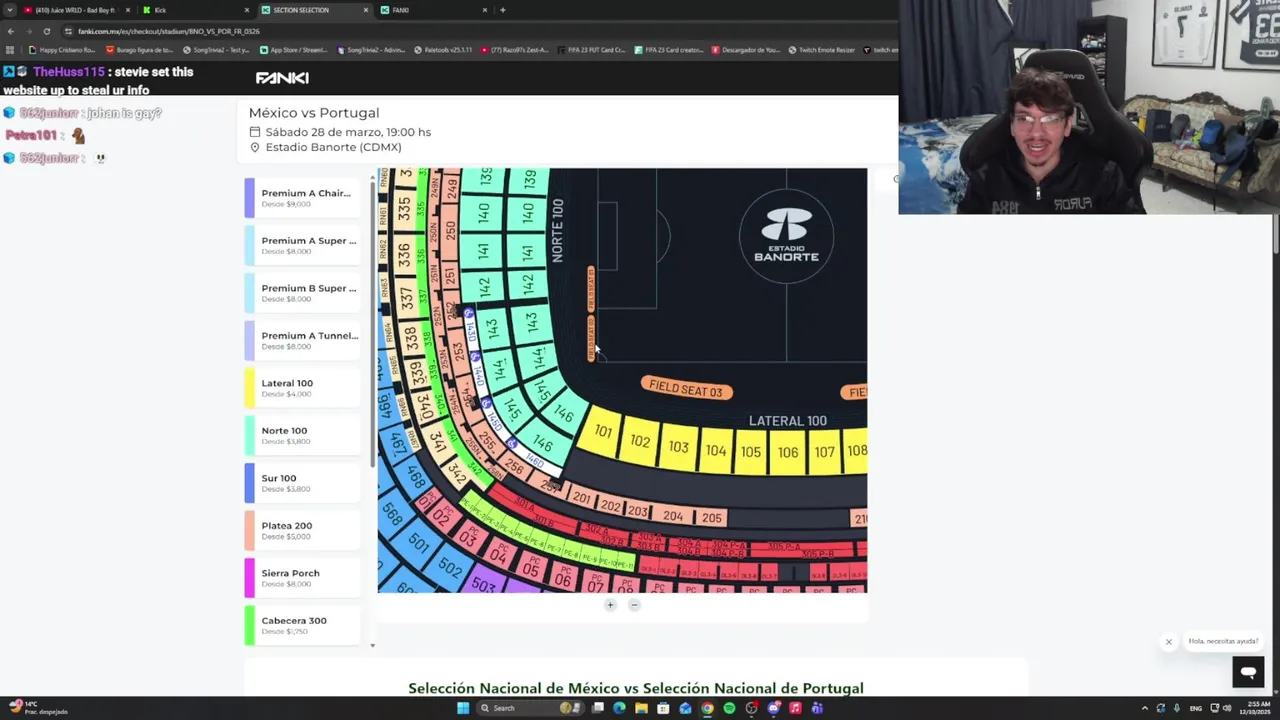Select section 204 in Platea ring
The height and width of the screenshot is (720, 1280).
coord(673,516)
